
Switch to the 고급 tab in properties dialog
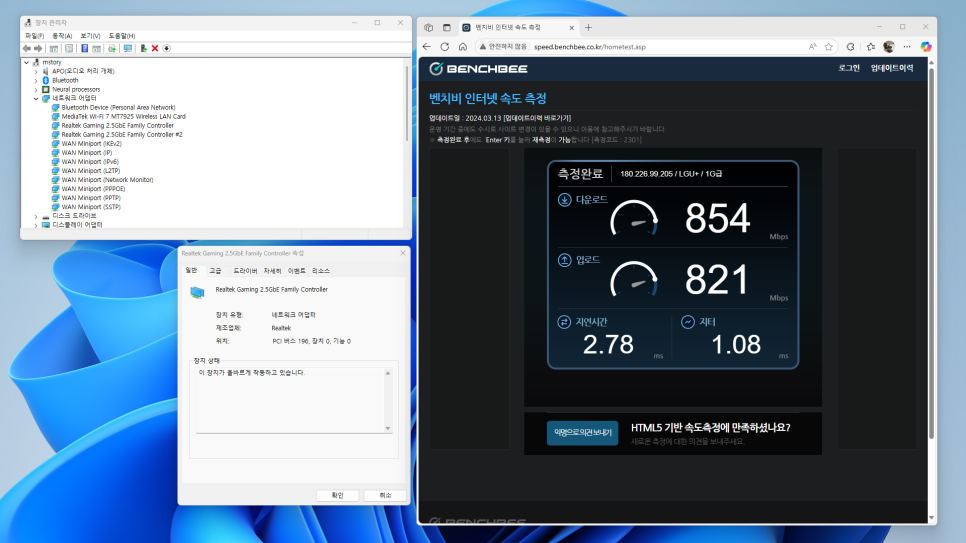pos(215,271)
